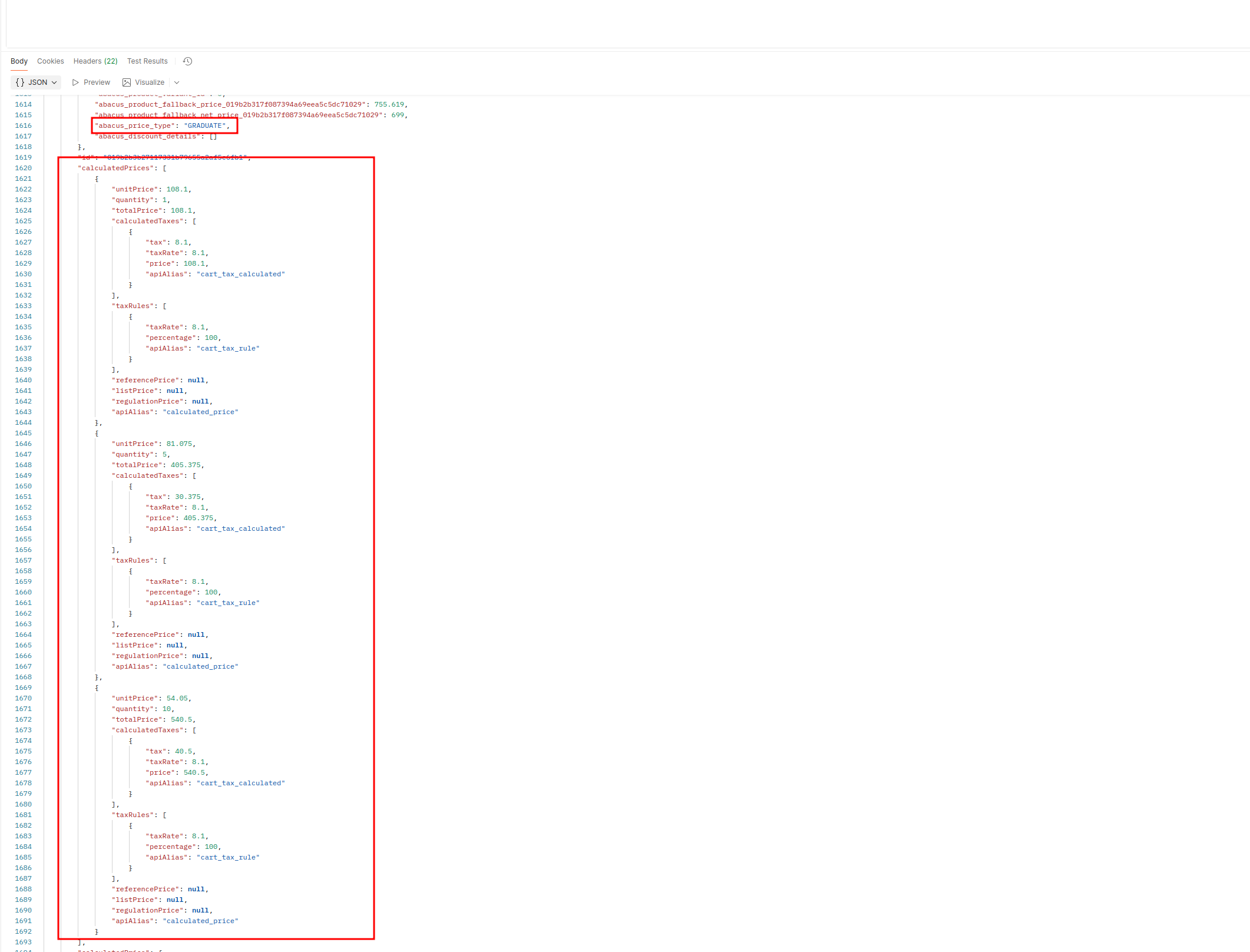This screenshot has width=1250, height=952.
Task: Click the Visualize button label
Action: click(150, 82)
